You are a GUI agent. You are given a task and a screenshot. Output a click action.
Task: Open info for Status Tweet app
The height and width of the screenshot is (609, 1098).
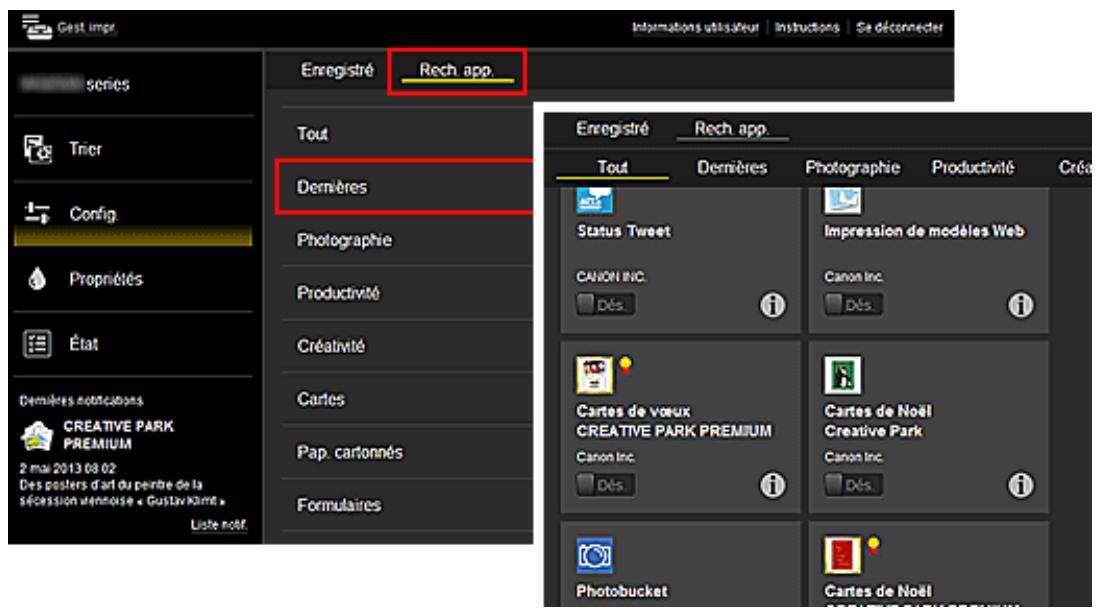point(772,305)
